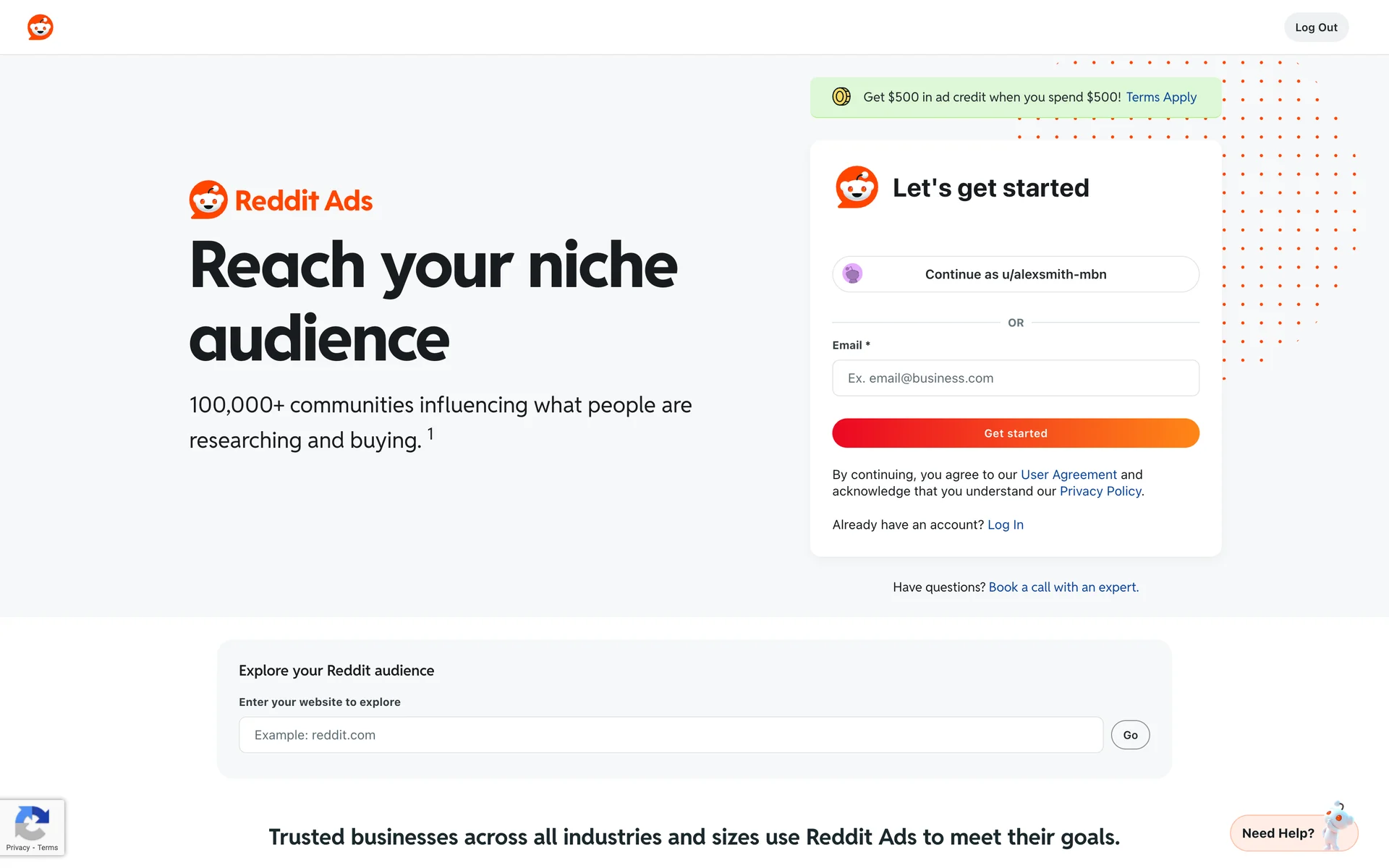Click the Log In link
Image resolution: width=1389 pixels, height=868 pixels.
pos(1006,524)
